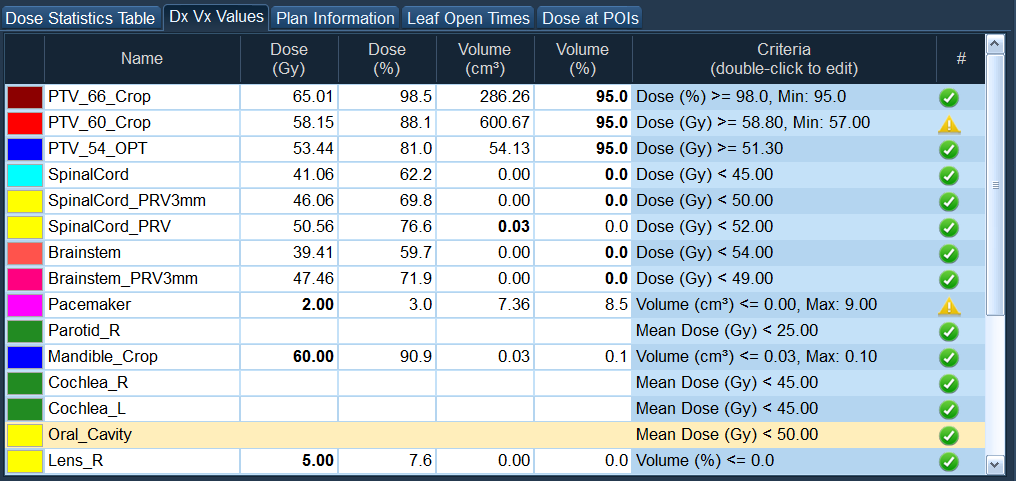This screenshot has height=481, width=1016.
Task: Click the Name column header
Action: point(142,59)
